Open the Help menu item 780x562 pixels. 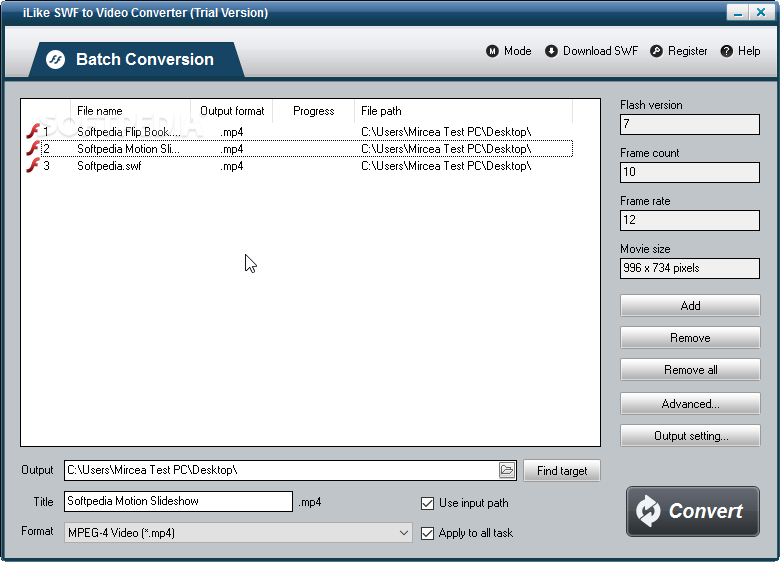pos(740,51)
